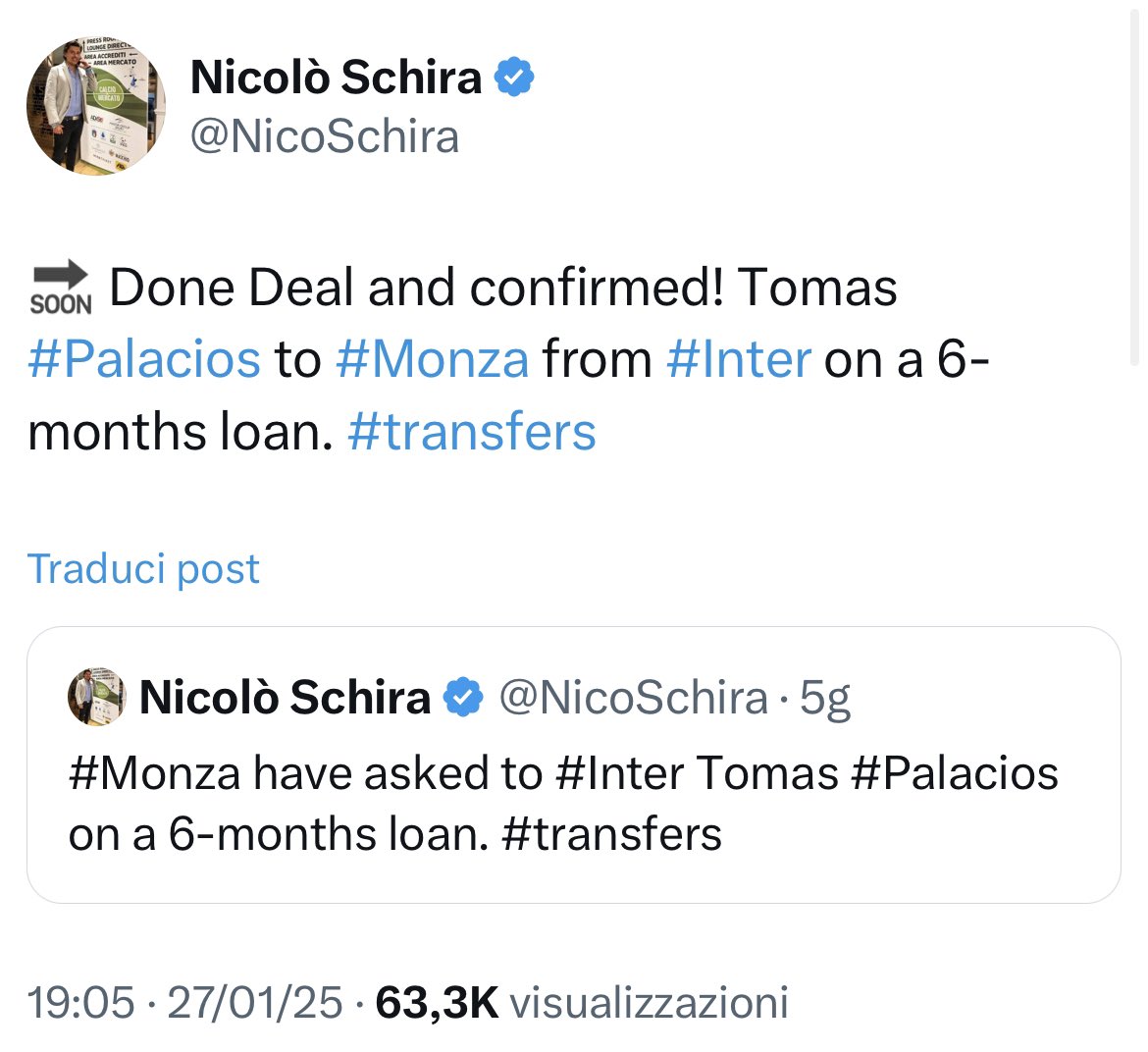Open the #Palacios hashtag
This screenshot has height=1052, width=1148.
pos(144,359)
